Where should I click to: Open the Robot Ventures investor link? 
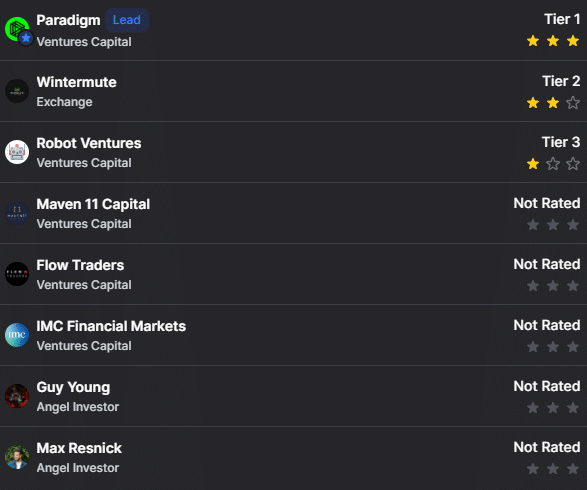(x=89, y=143)
